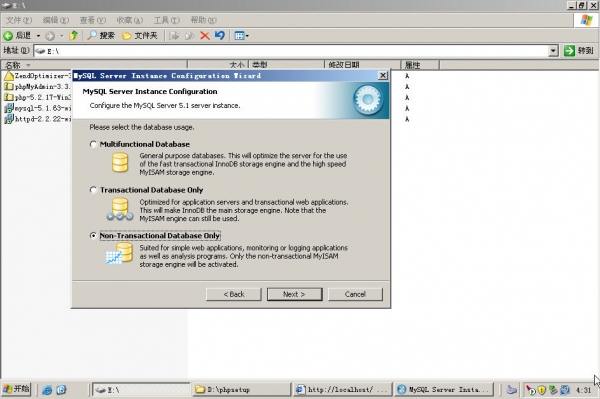Open the 工具 menu in Explorer
This screenshot has height=399, width=600.
click(x=166, y=20)
